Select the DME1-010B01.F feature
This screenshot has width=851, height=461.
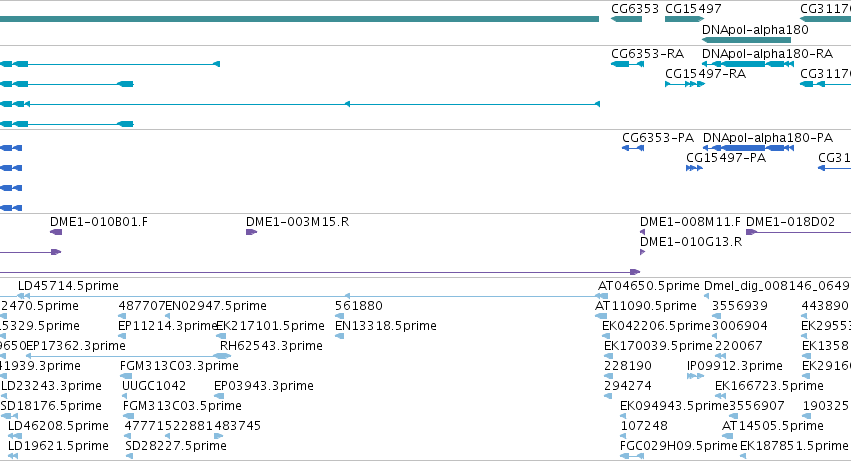pos(56,232)
